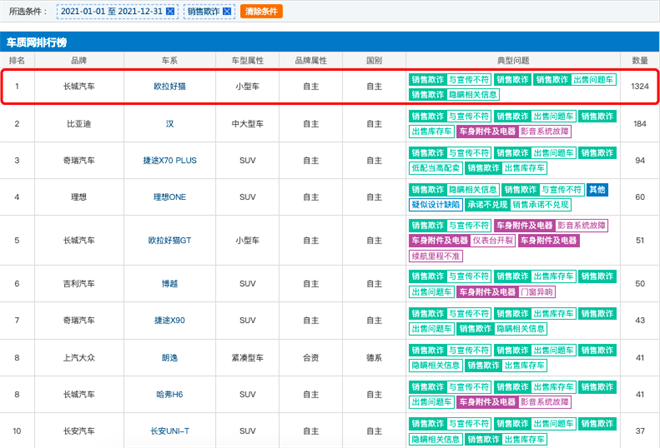Click the 门窗异响 tag in 博越 row
This screenshot has height=448, width=660.
(537, 292)
